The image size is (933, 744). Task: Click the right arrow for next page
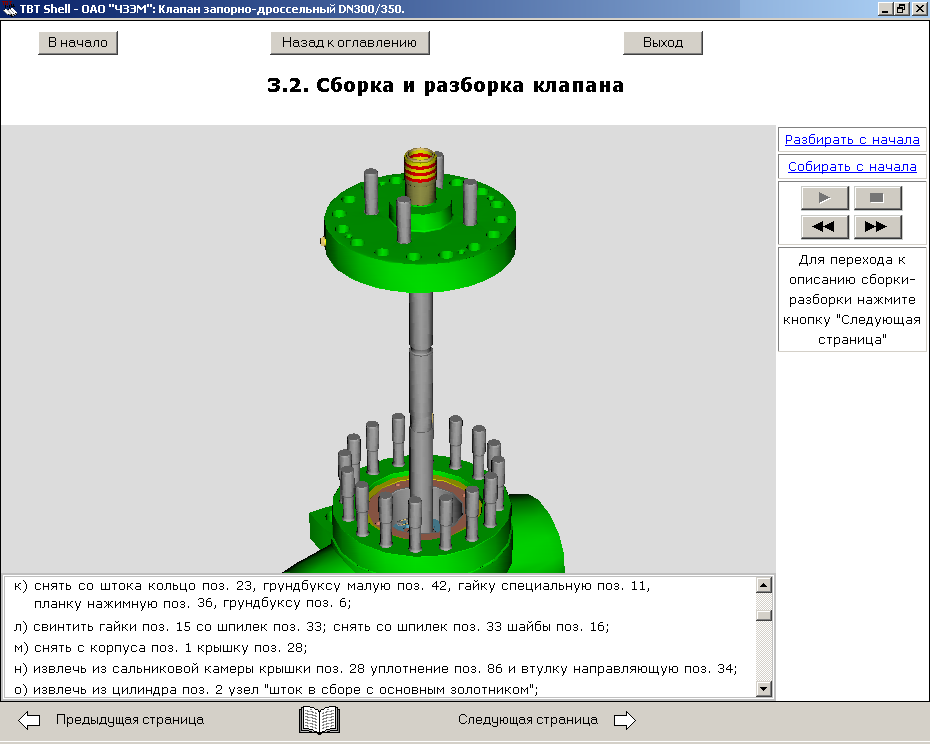tap(625, 720)
